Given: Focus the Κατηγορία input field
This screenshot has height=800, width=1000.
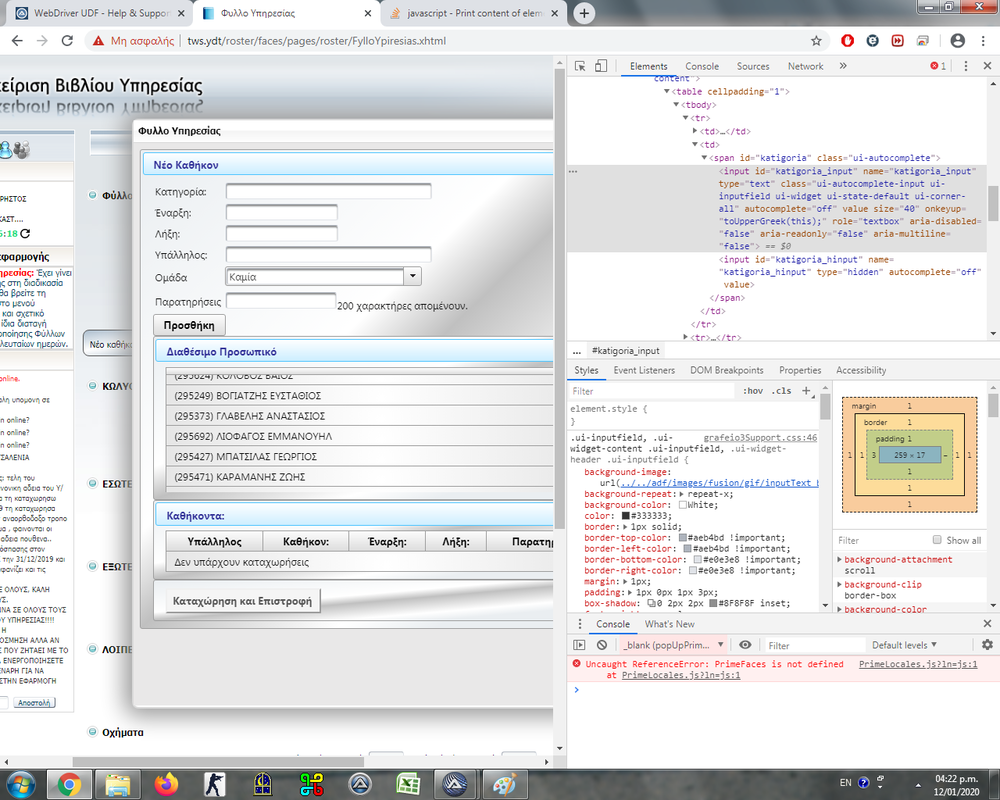Looking at the screenshot, I should (328, 191).
